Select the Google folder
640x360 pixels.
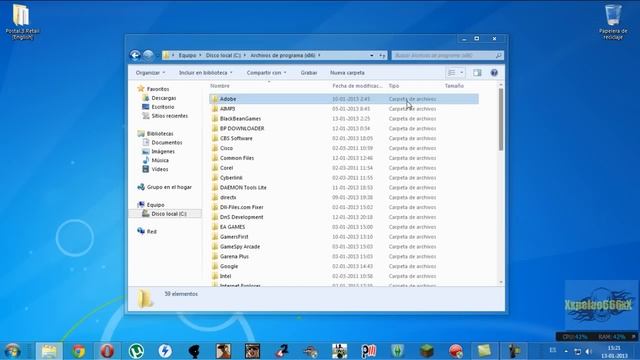[x=229, y=266]
